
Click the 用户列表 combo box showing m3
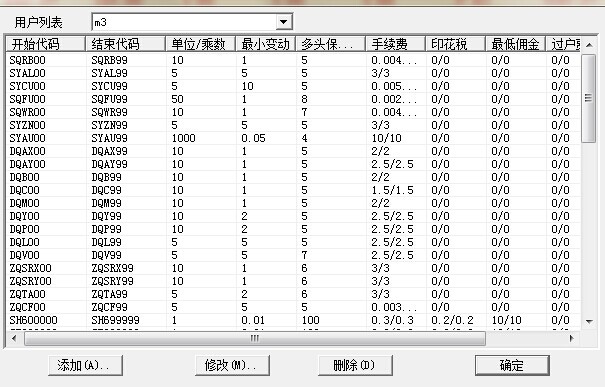(x=192, y=22)
